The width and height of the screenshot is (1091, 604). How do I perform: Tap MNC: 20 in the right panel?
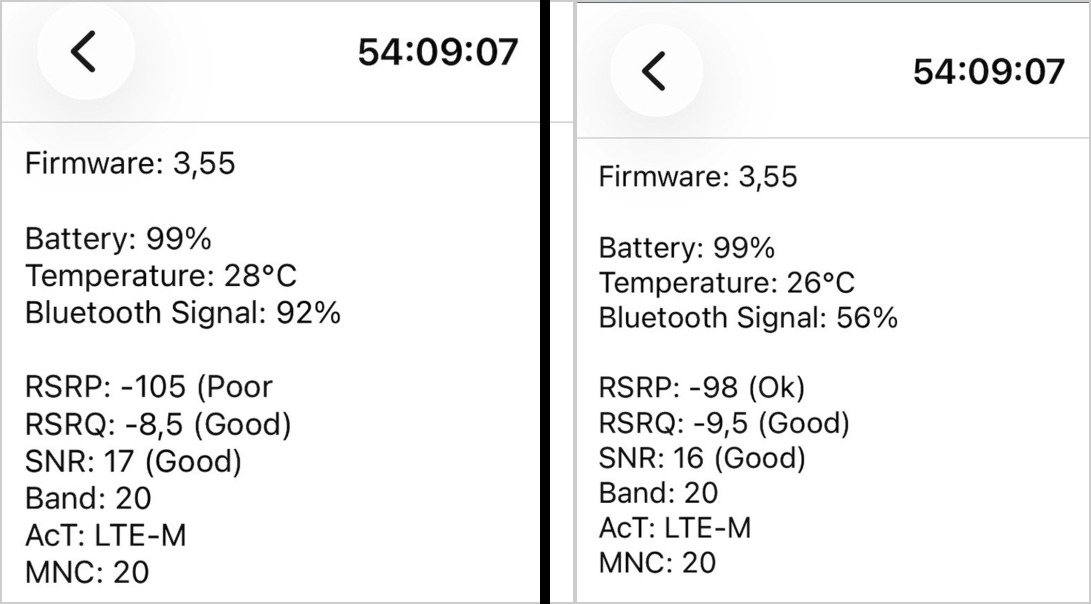[657, 562]
